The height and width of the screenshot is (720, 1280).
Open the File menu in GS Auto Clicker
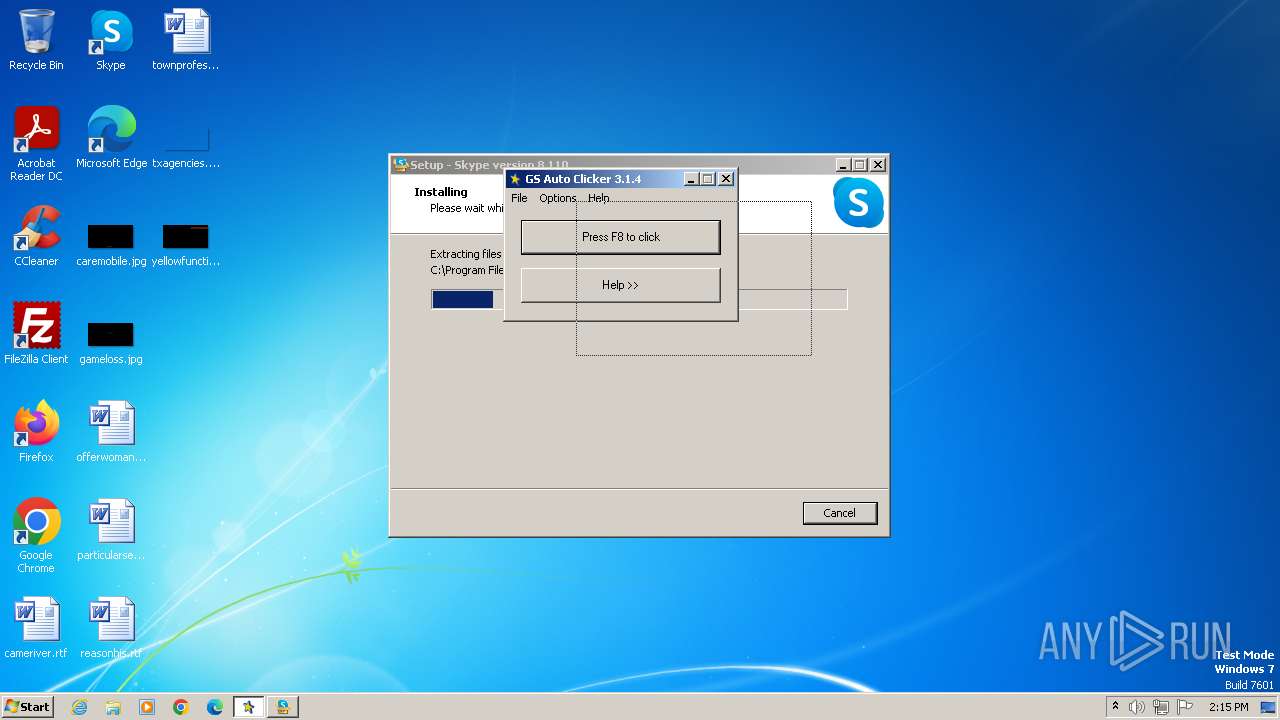pyautogui.click(x=519, y=198)
